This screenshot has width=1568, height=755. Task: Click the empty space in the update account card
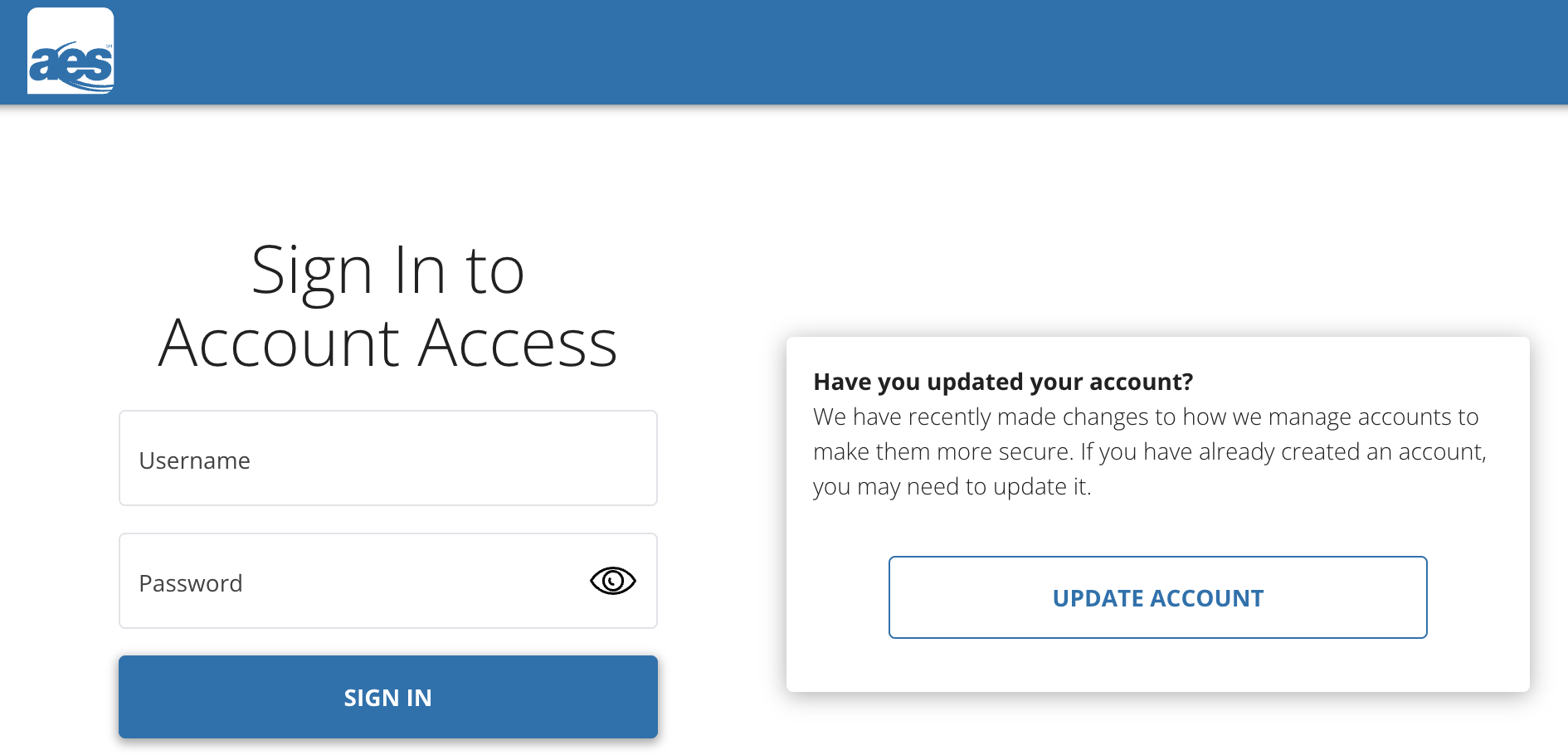1158,524
